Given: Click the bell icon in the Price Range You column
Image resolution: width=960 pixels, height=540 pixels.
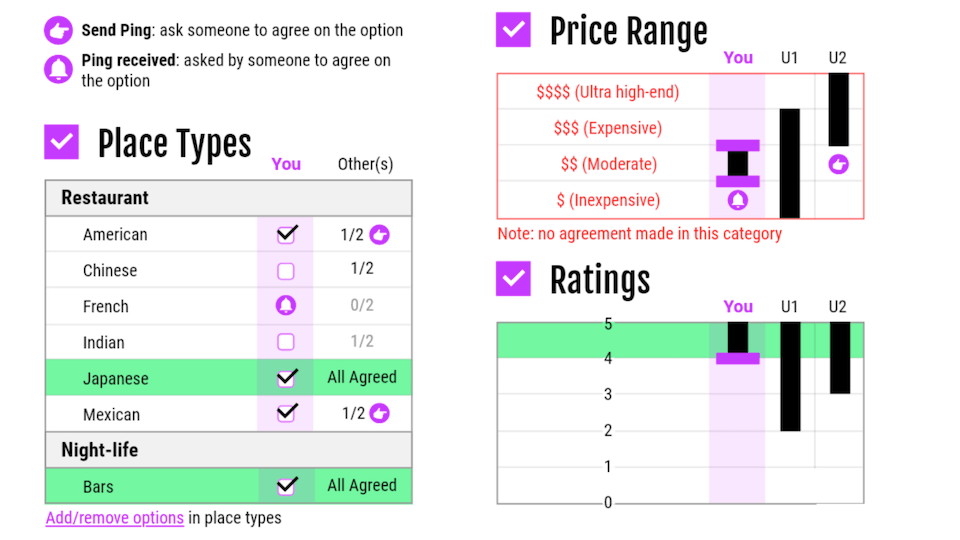Looking at the screenshot, I should tap(738, 200).
